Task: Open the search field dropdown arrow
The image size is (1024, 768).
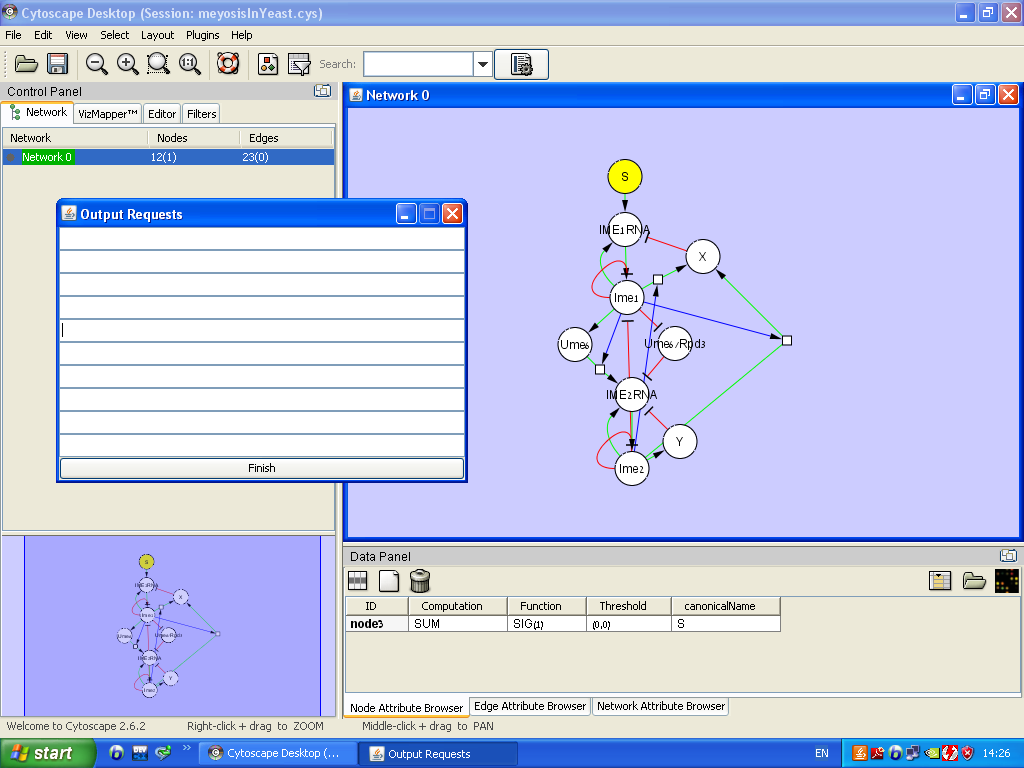Action: click(x=483, y=64)
